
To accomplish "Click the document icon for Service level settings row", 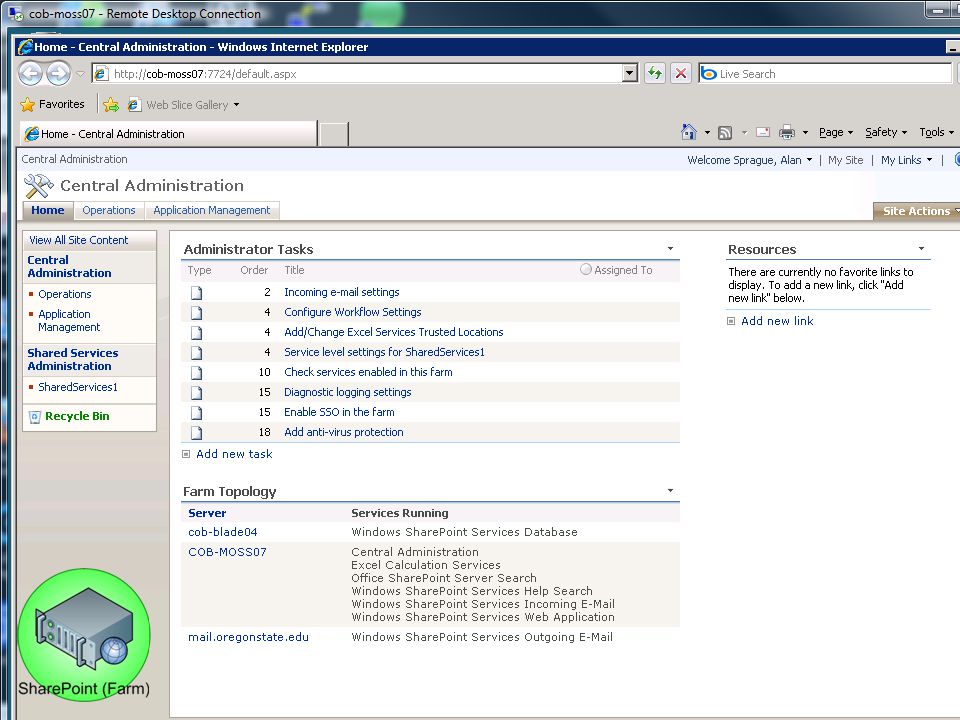I will (x=196, y=353).
